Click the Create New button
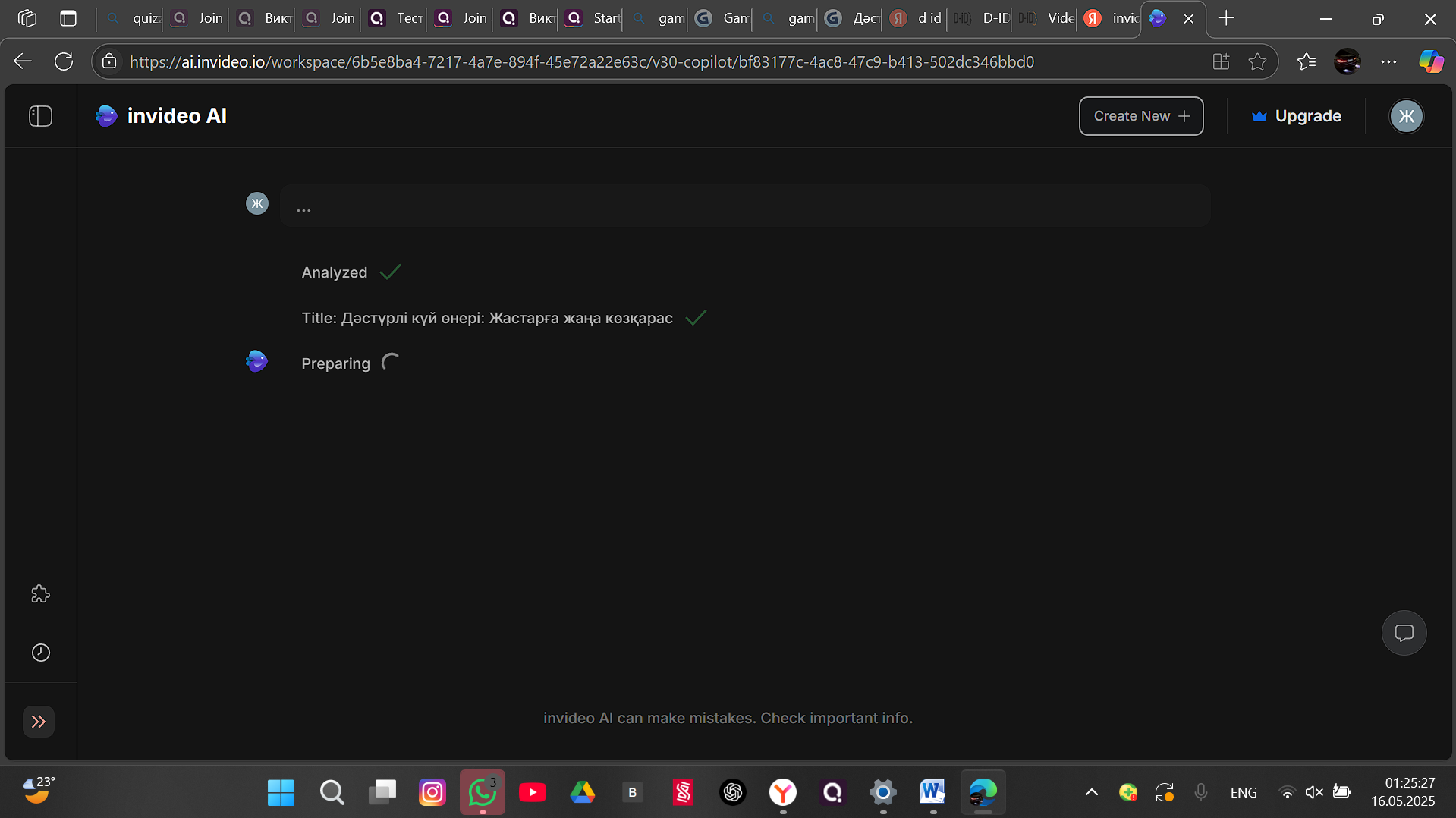Screen dimensions: 1456x818 click(1140, 116)
